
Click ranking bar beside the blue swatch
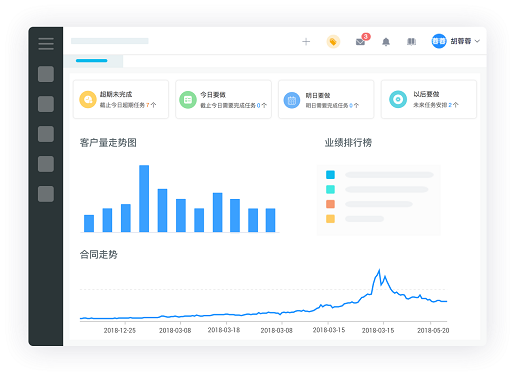click(389, 175)
